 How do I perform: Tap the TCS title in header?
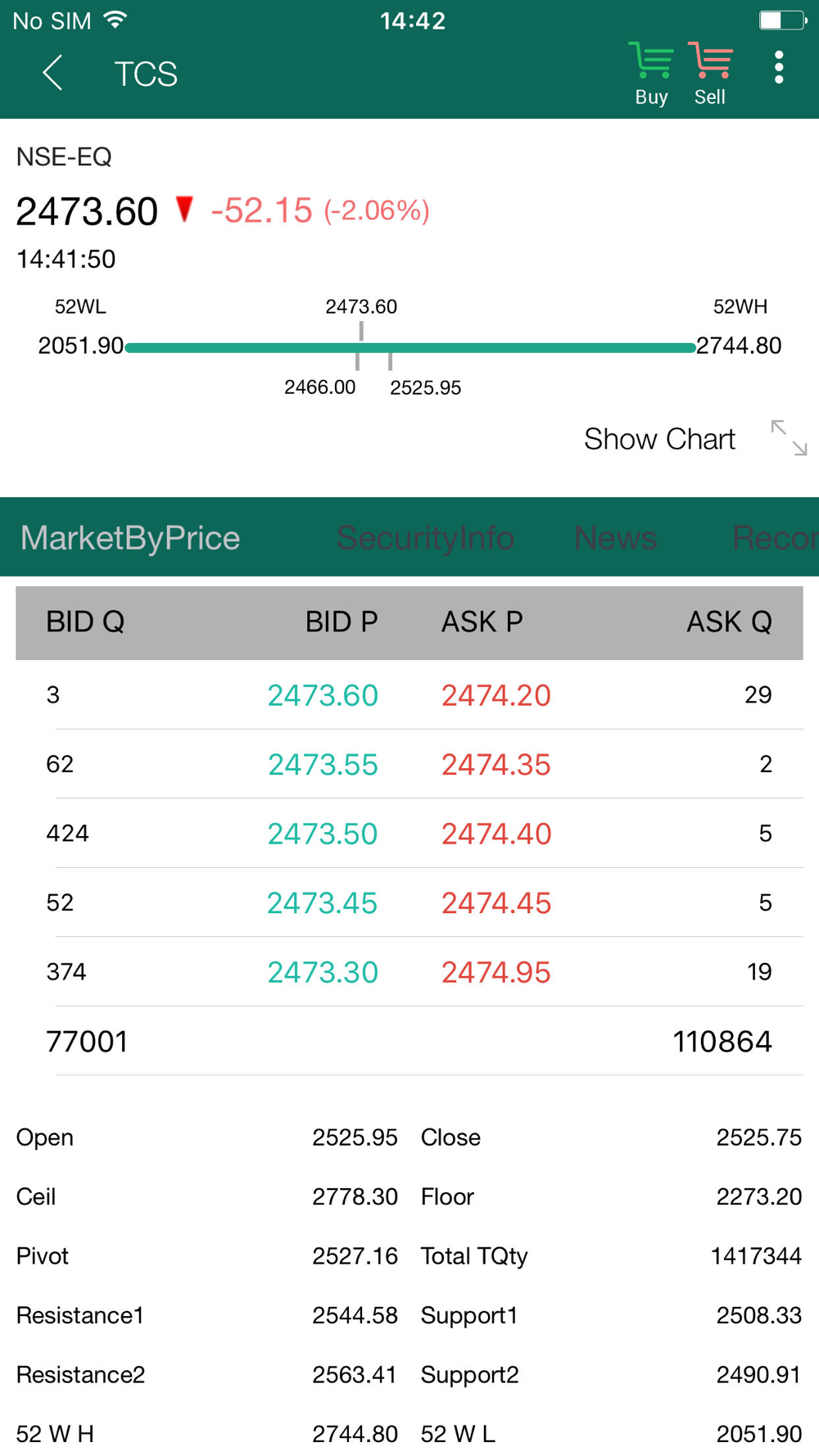[x=146, y=74]
